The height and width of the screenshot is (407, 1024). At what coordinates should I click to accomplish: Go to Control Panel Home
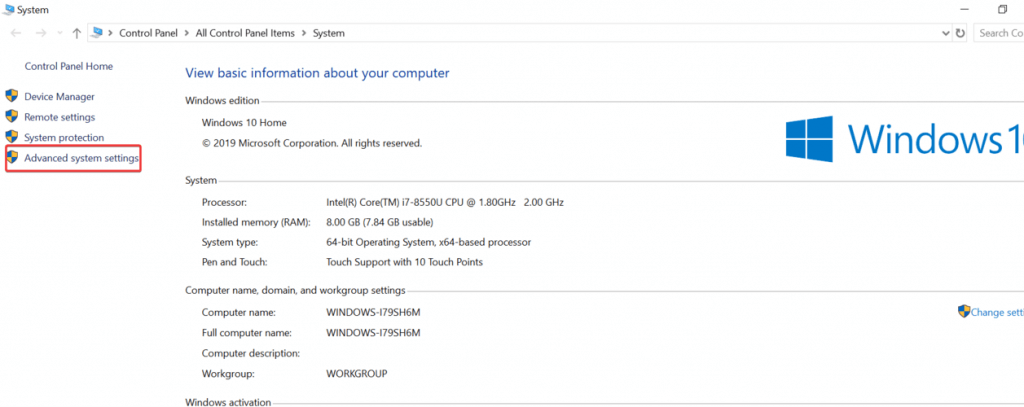[69, 66]
